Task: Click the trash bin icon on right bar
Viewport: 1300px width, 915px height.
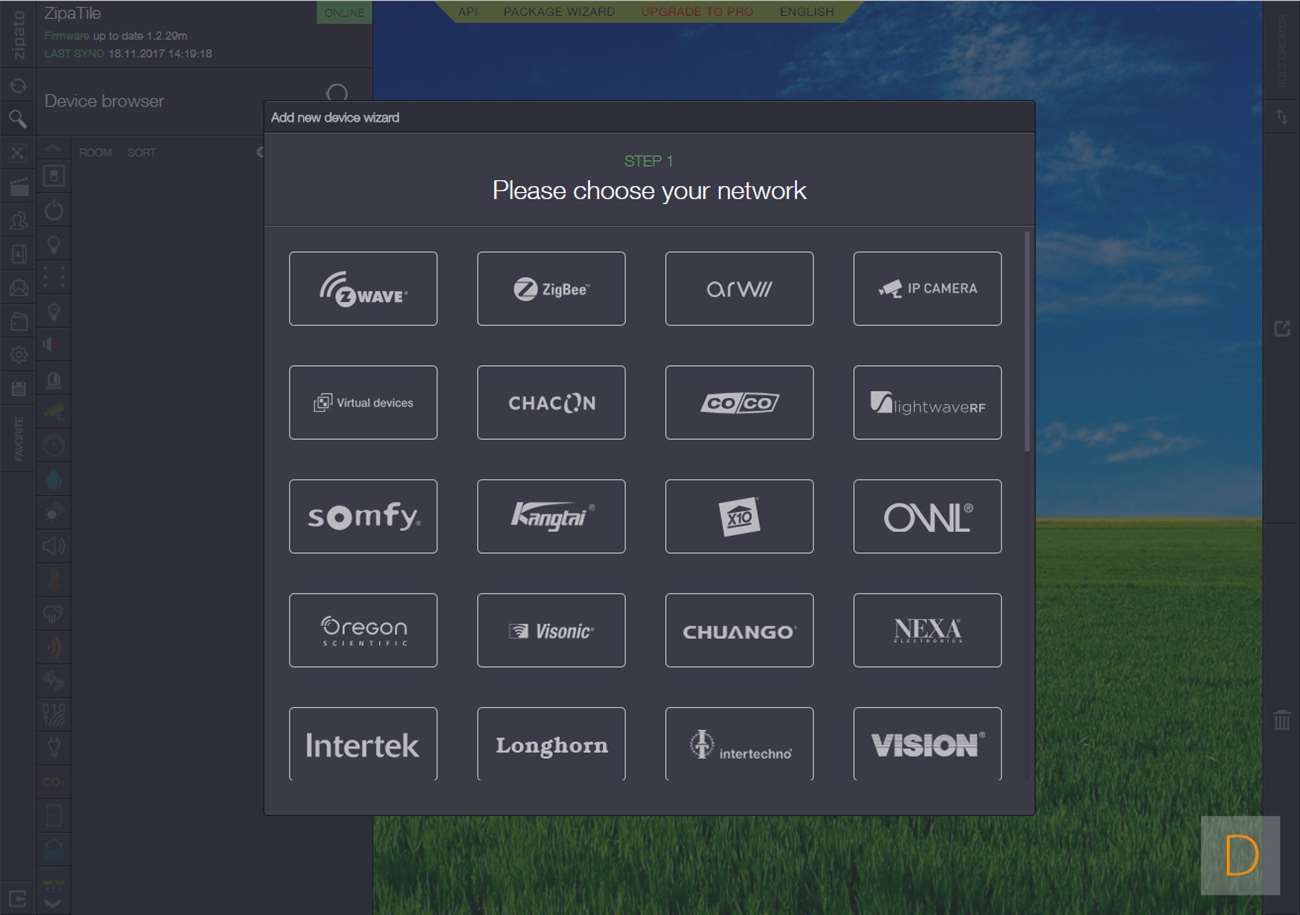Action: point(1282,720)
